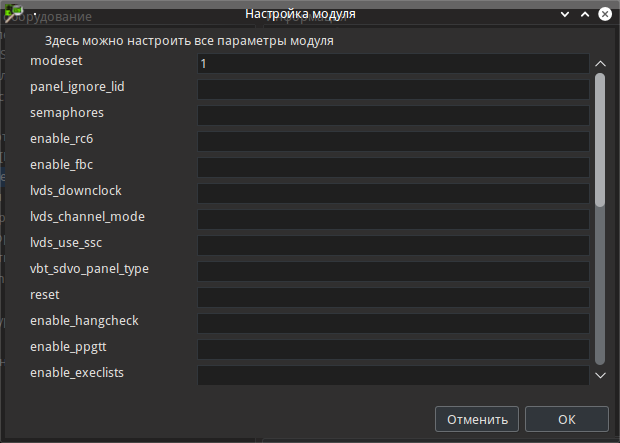The width and height of the screenshot is (620, 443).
Task: Select the lvds_channel_mode field
Action: 392,219
